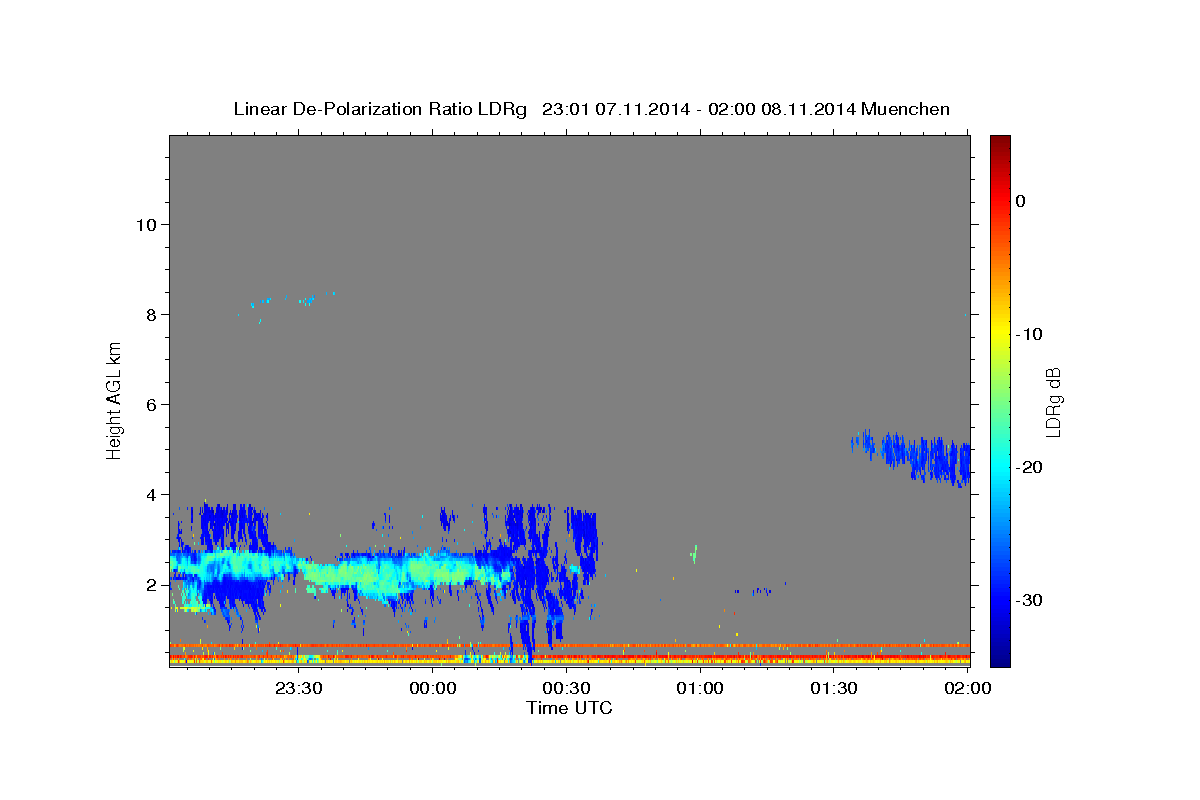Click the colorbar value '-30'
This screenshot has height=800, width=1200.
coord(1029,600)
